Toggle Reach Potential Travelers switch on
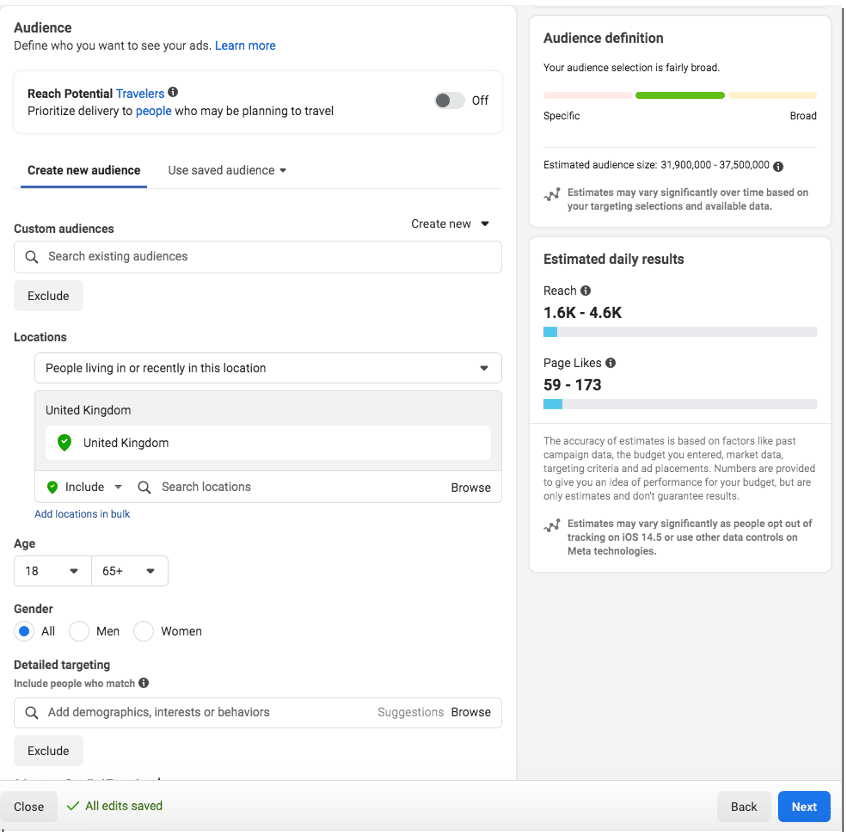846x836 pixels. point(450,100)
